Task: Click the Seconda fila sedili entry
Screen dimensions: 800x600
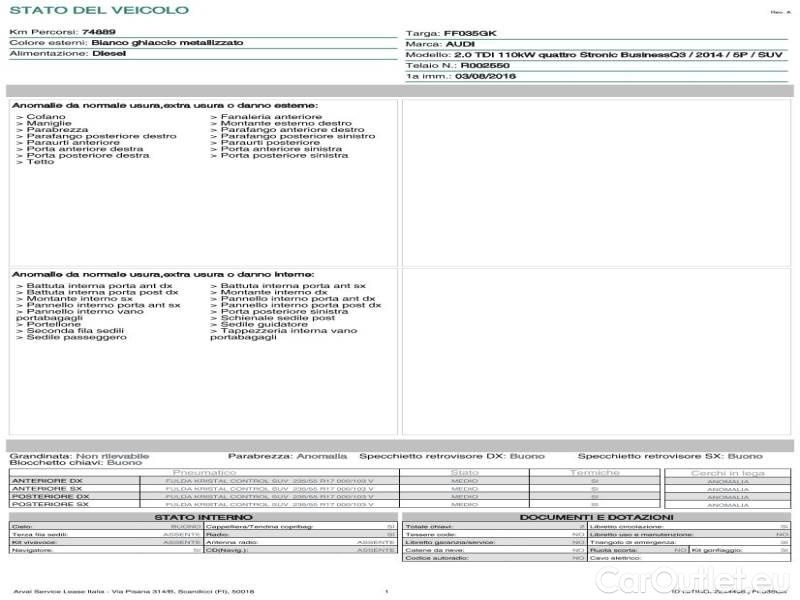Action: click(70, 331)
